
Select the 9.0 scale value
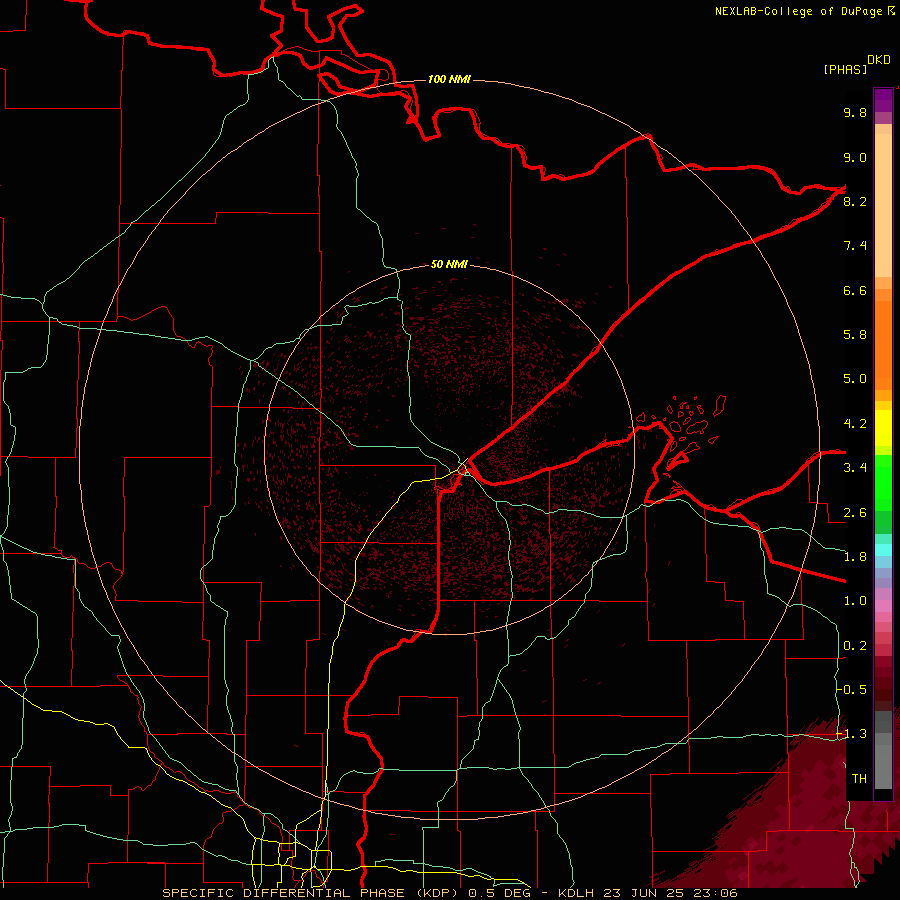pyautogui.click(x=855, y=157)
